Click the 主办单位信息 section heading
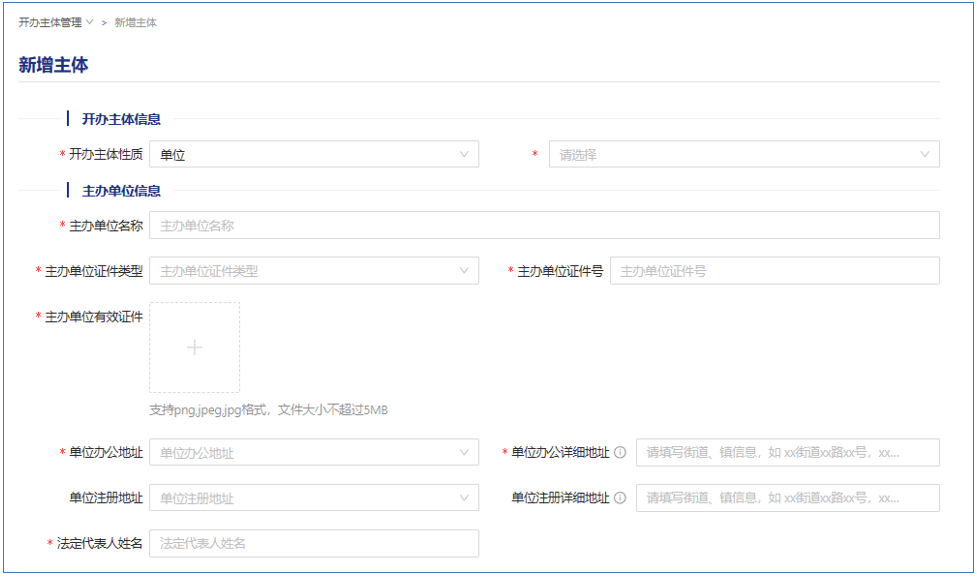The height and width of the screenshot is (577, 977). tap(121, 190)
